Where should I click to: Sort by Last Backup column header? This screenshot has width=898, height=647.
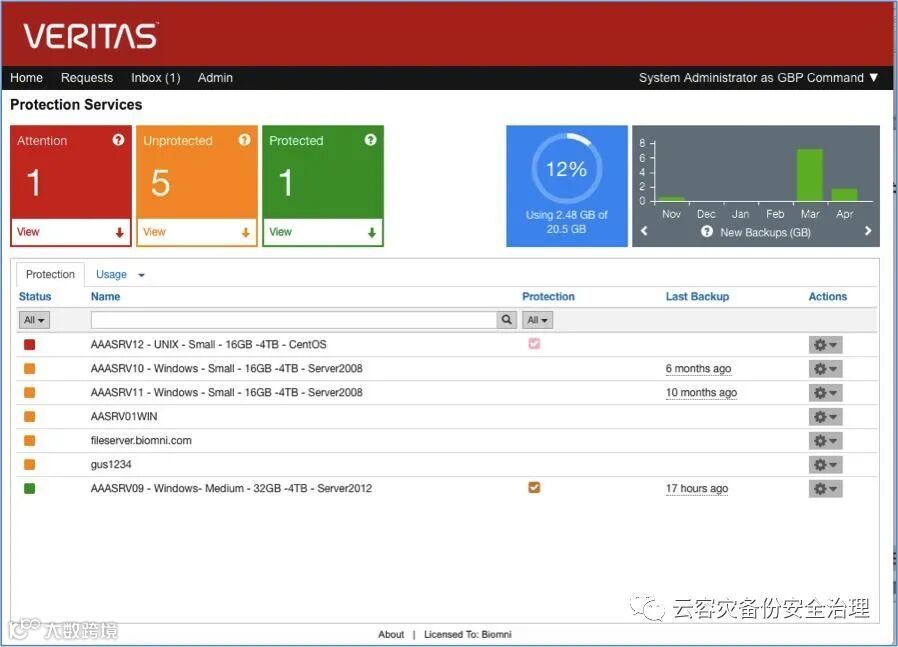coord(697,297)
